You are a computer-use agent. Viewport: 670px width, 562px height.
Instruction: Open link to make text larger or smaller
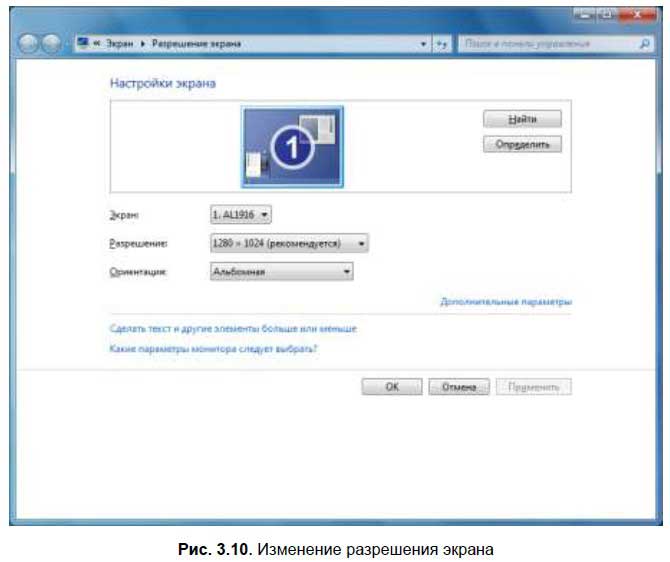tap(233, 329)
